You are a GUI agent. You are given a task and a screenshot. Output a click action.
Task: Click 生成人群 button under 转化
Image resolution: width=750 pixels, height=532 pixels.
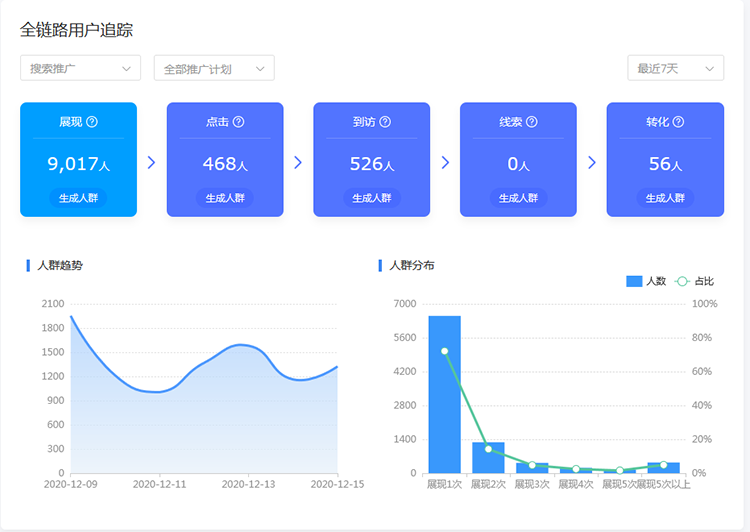665,198
